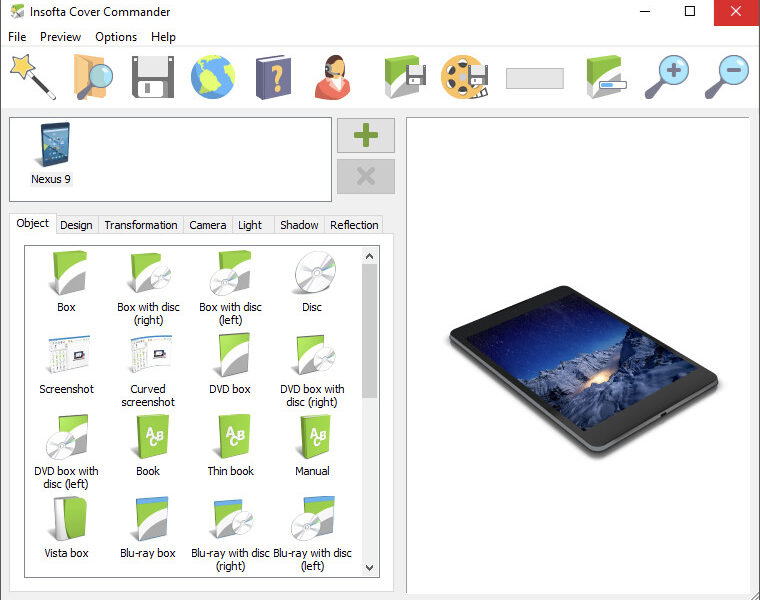Screen dimensions: 760x600
Task: Add new object with green plus button
Action: (x=366, y=135)
